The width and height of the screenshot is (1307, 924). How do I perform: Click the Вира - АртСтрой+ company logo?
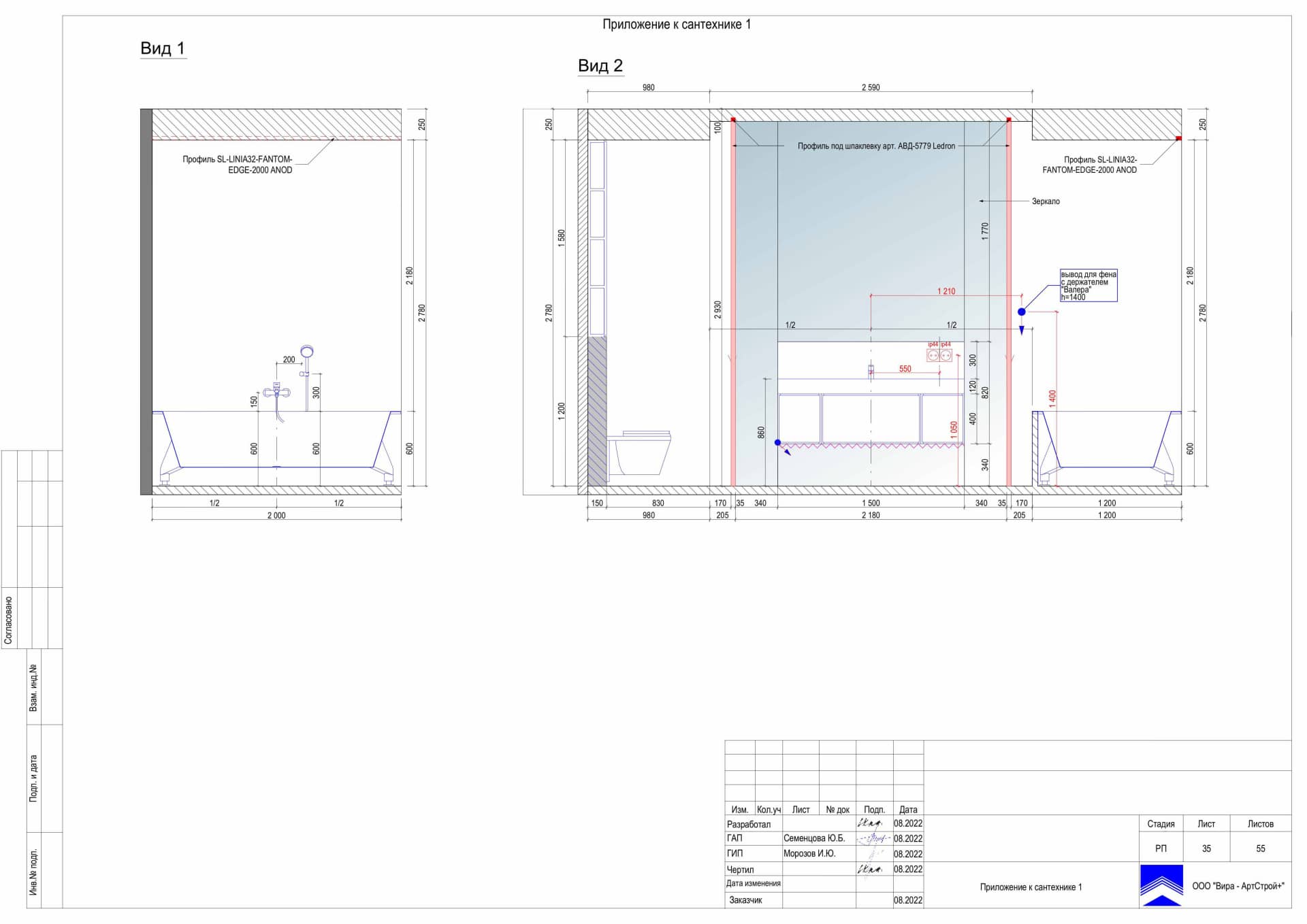click(x=1161, y=885)
